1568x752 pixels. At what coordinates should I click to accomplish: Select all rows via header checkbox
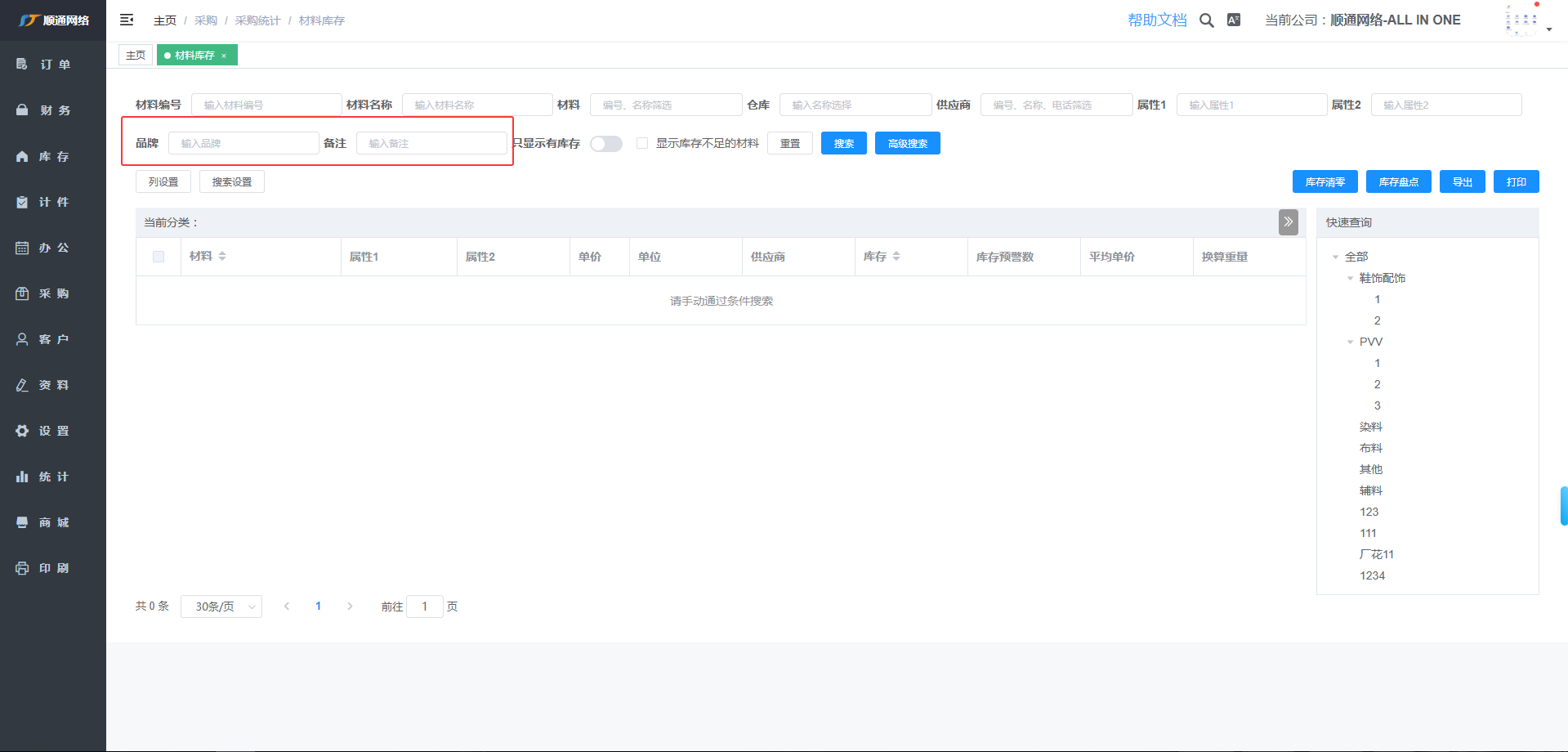[x=159, y=257]
